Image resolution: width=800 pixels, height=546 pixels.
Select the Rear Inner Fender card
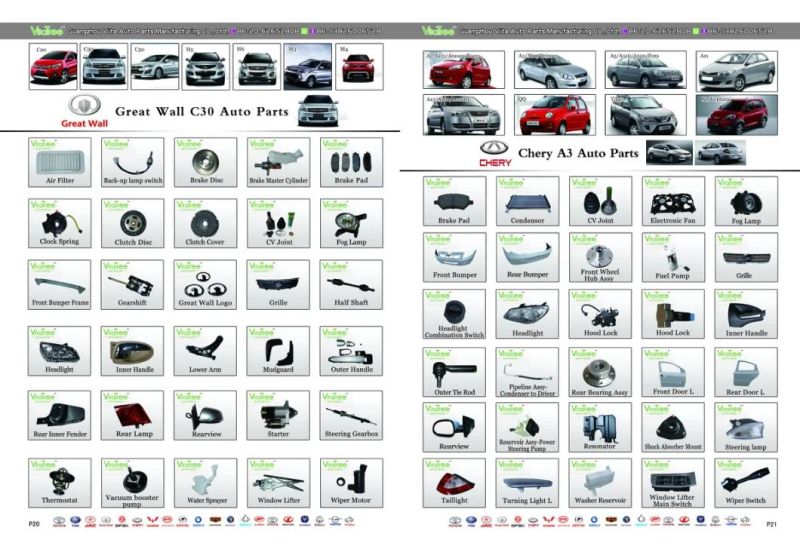[60, 415]
